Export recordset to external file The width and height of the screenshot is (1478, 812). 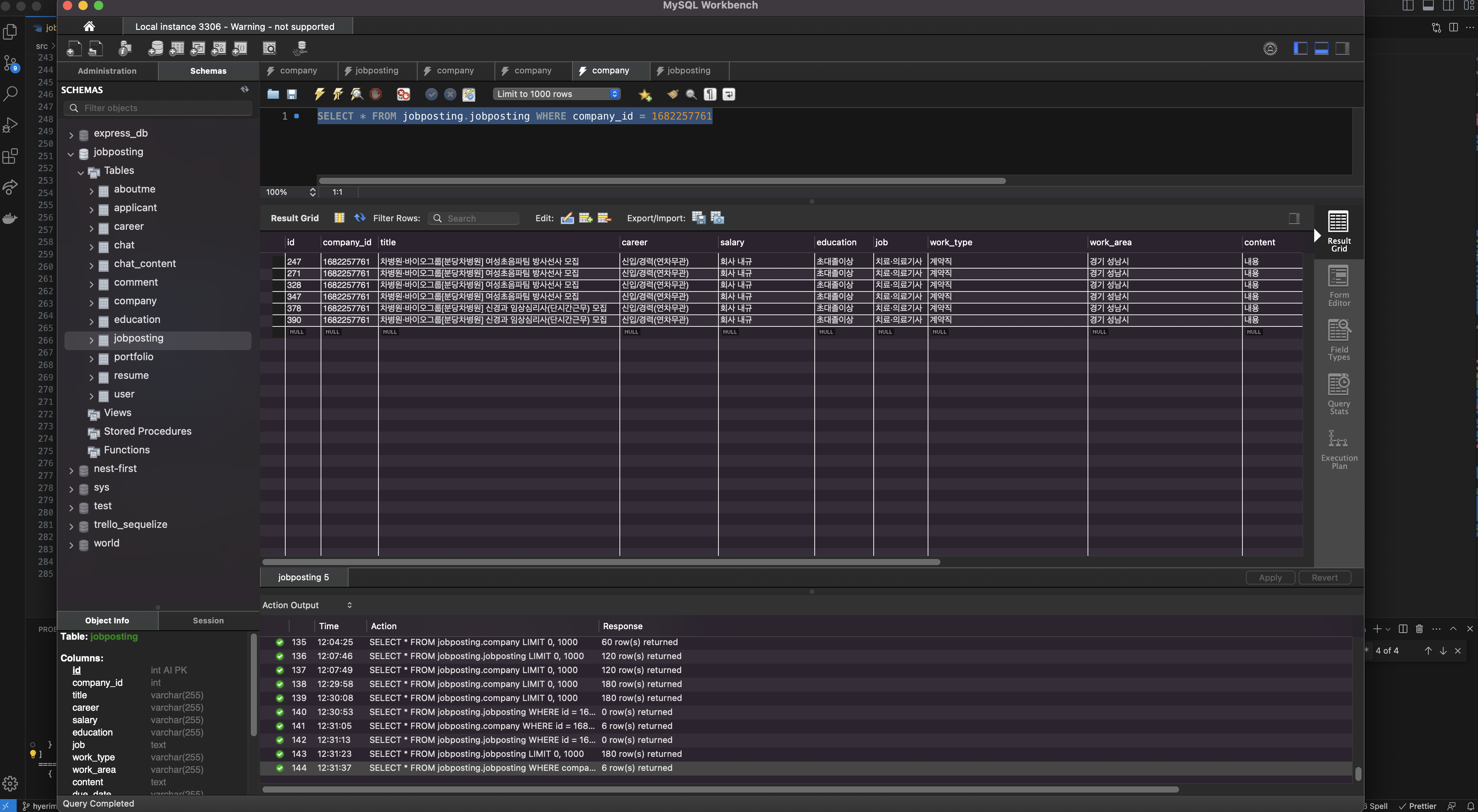point(699,218)
